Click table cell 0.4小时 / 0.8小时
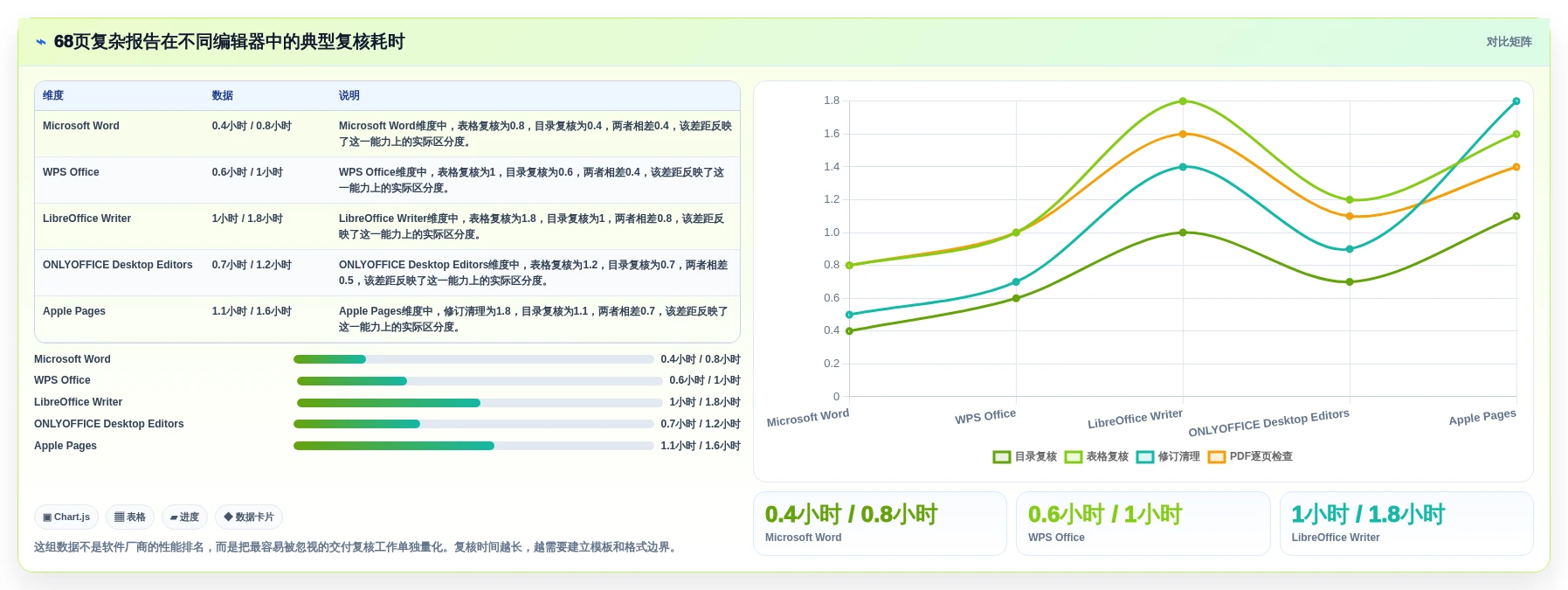 click(252, 126)
